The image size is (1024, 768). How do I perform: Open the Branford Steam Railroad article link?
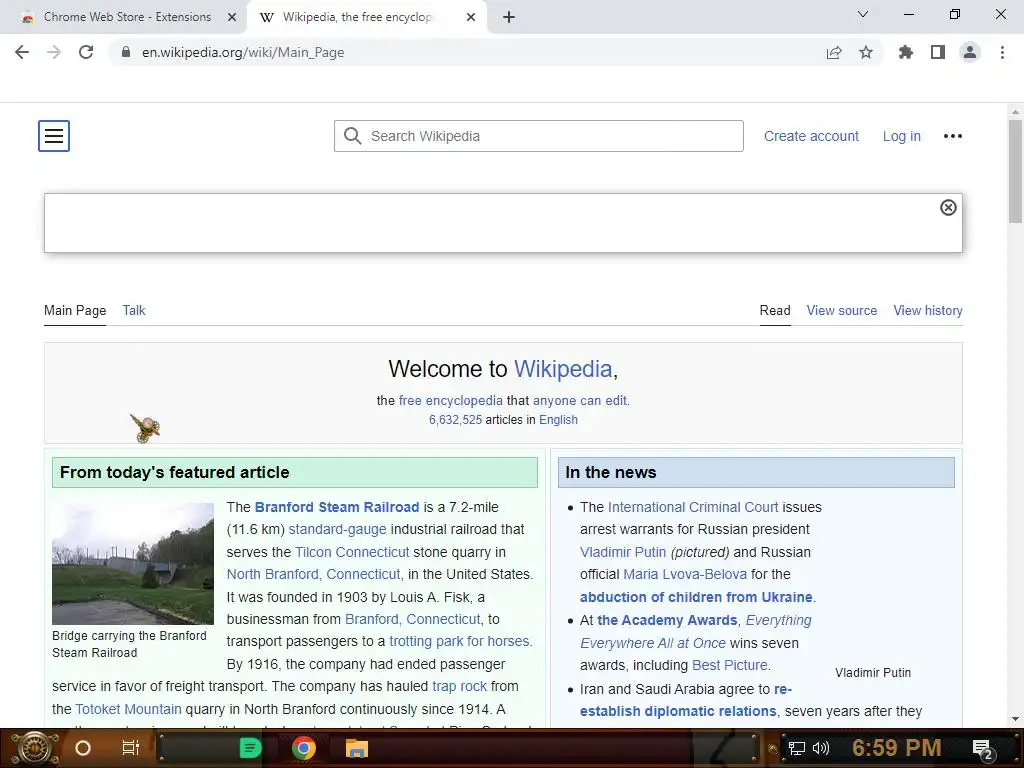(x=336, y=507)
